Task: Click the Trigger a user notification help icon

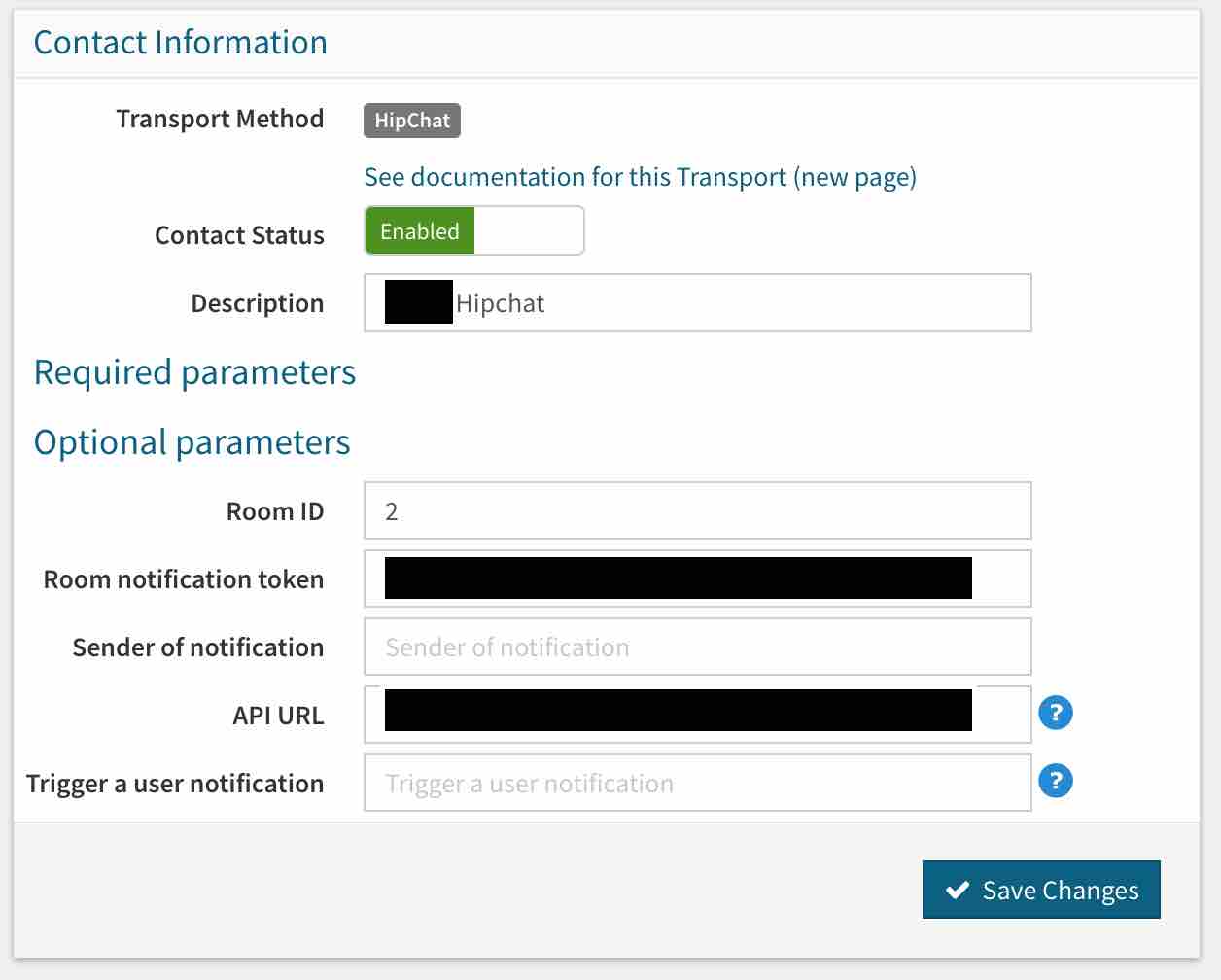Action: 1055,781
